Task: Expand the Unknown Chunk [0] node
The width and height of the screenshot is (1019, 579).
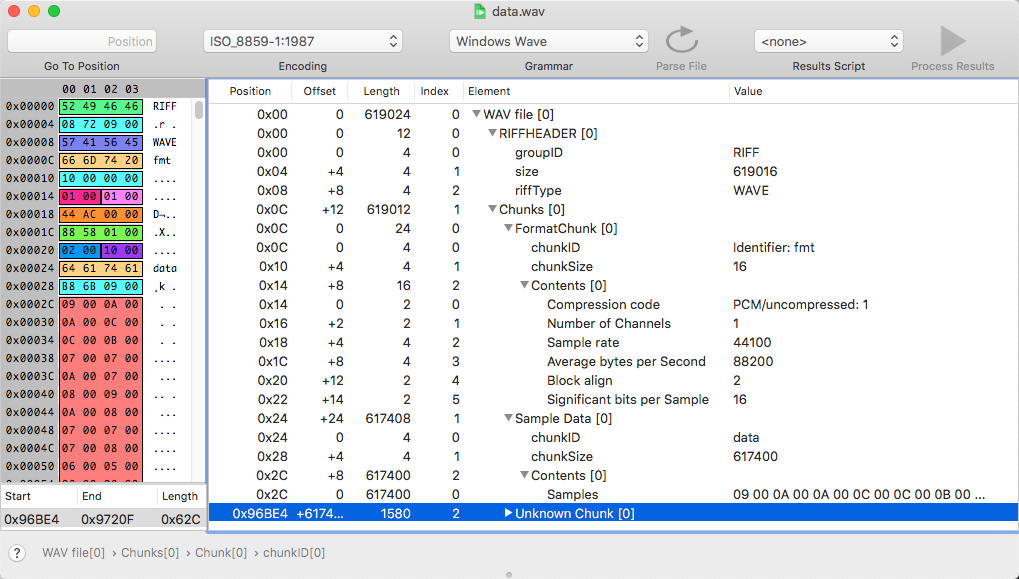Action: coord(508,514)
